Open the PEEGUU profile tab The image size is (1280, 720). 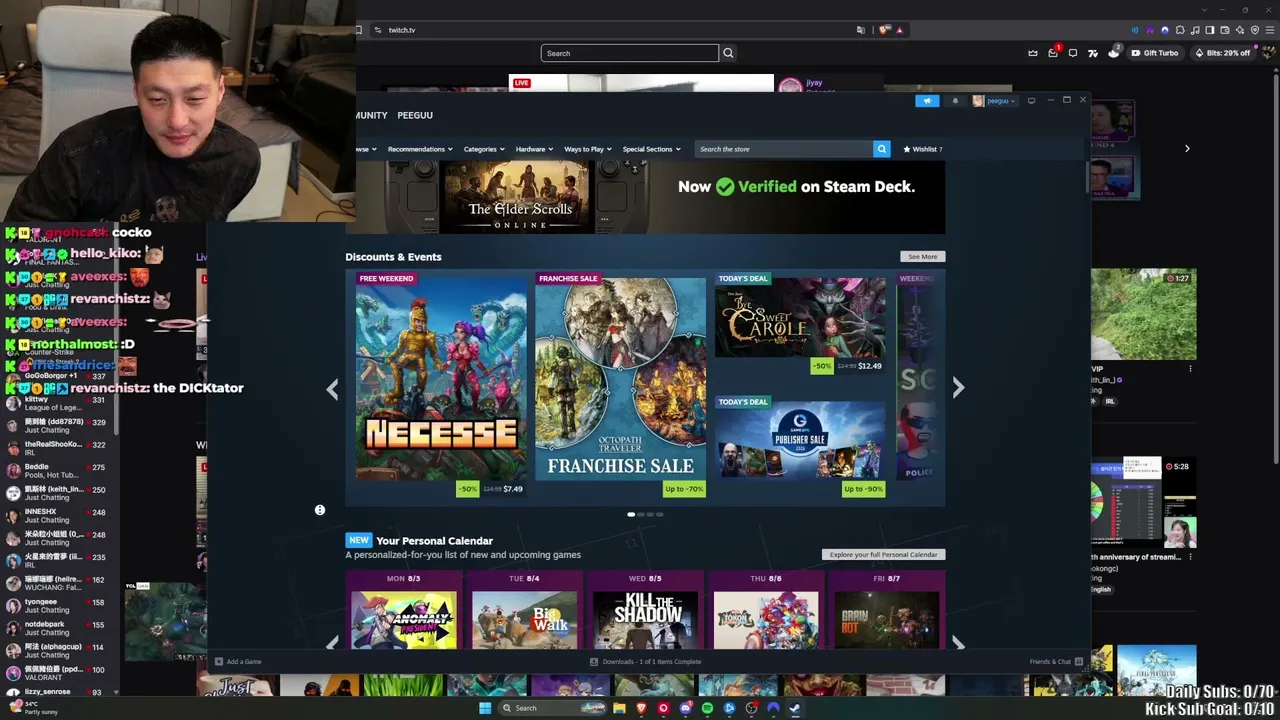[415, 115]
